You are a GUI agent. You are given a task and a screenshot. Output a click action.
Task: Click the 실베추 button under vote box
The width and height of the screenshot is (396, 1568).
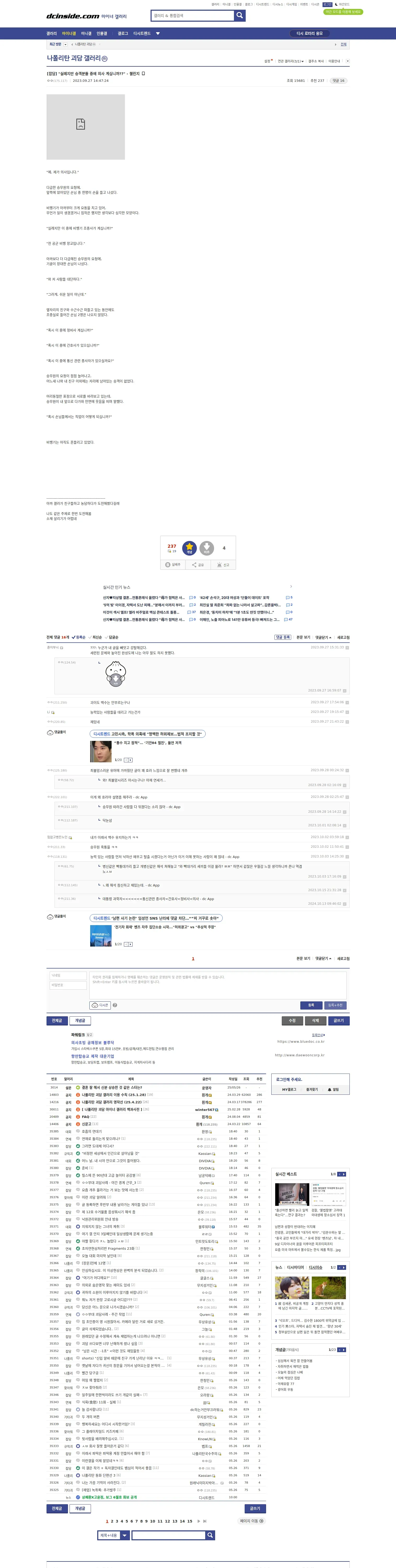(x=174, y=565)
